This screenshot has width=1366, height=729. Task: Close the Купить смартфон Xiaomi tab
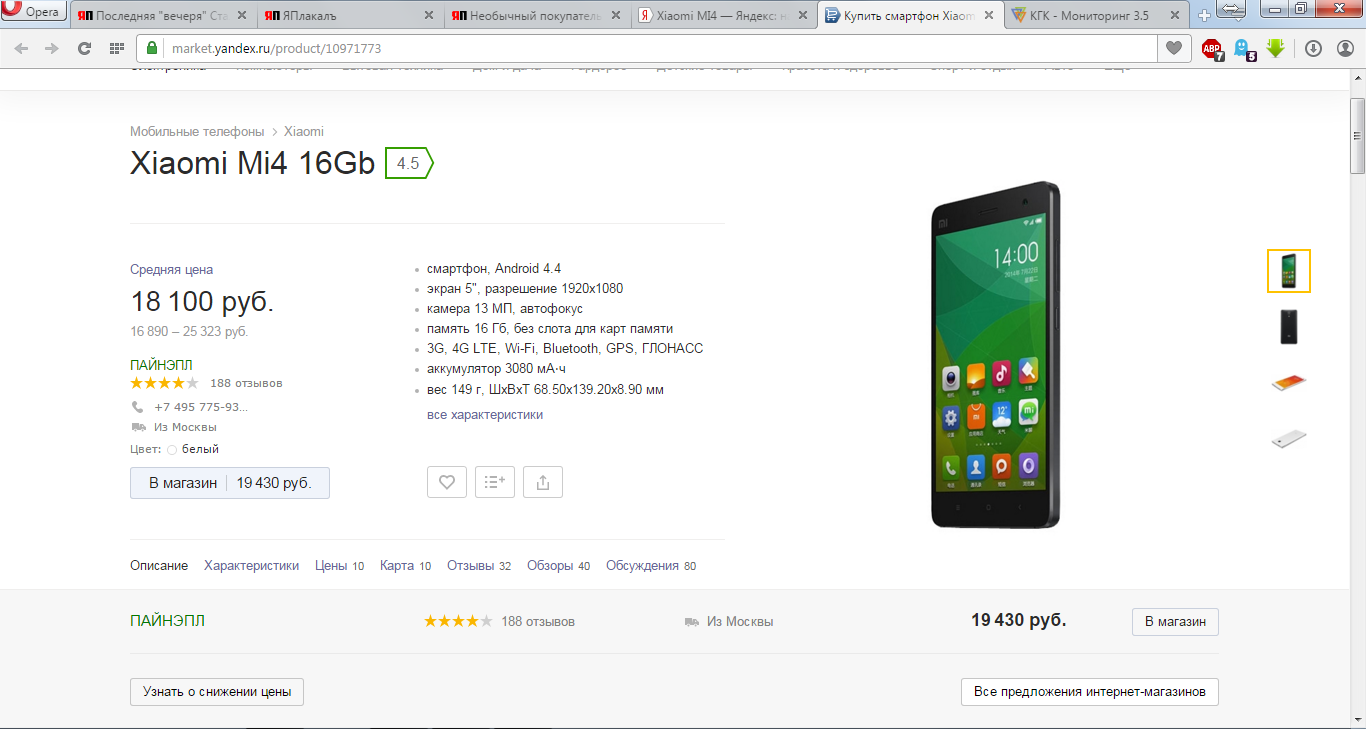pyautogui.click(x=990, y=16)
